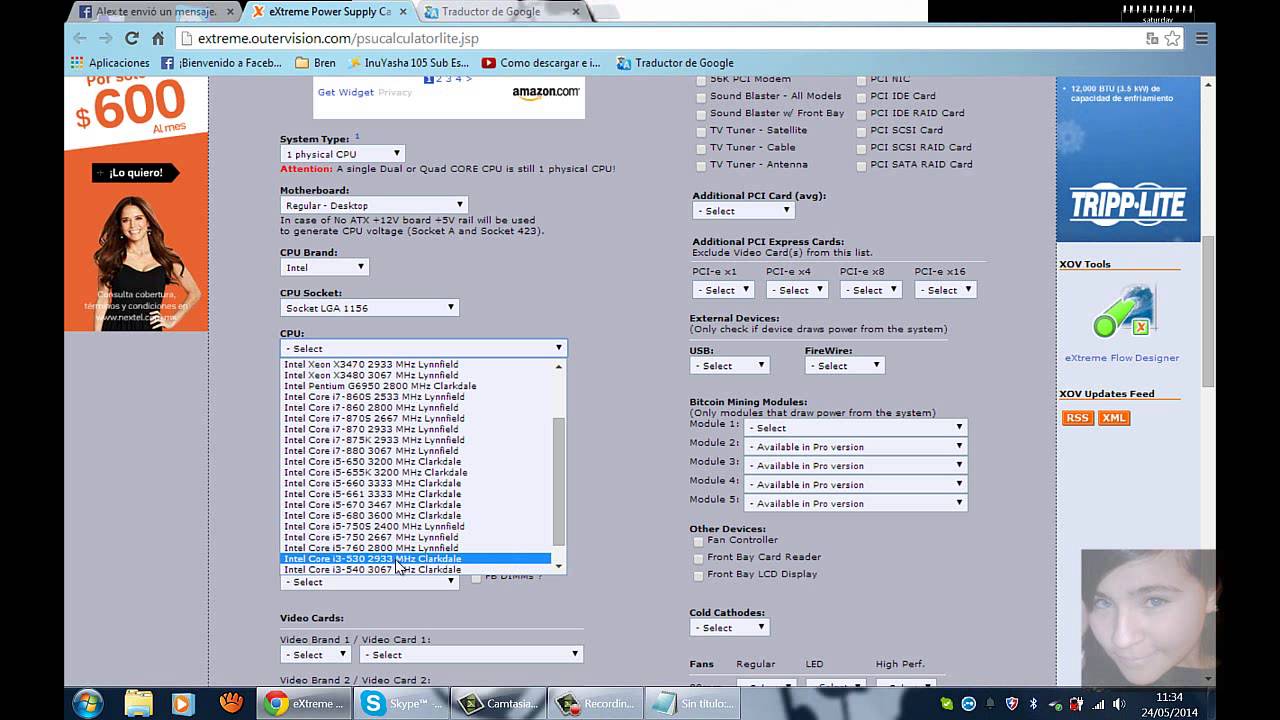Open the CPU Brand Intel dropdown
This screenshot has height=720, width=1280.
[x=324, y=267]
